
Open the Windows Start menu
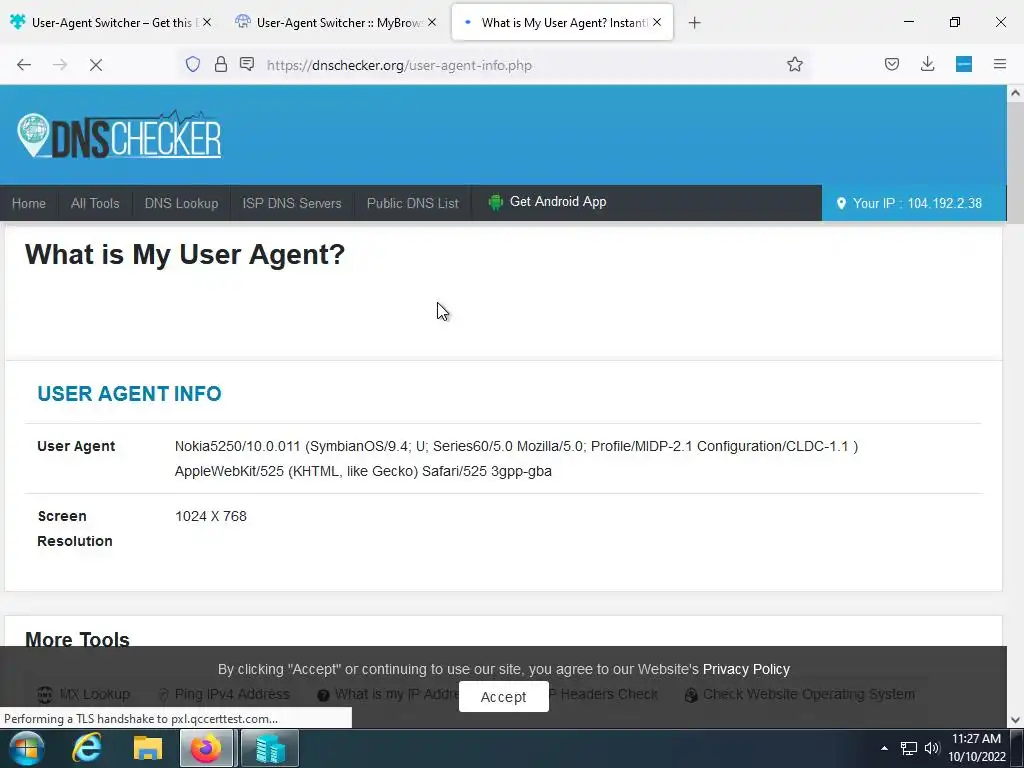pos(26,748)
